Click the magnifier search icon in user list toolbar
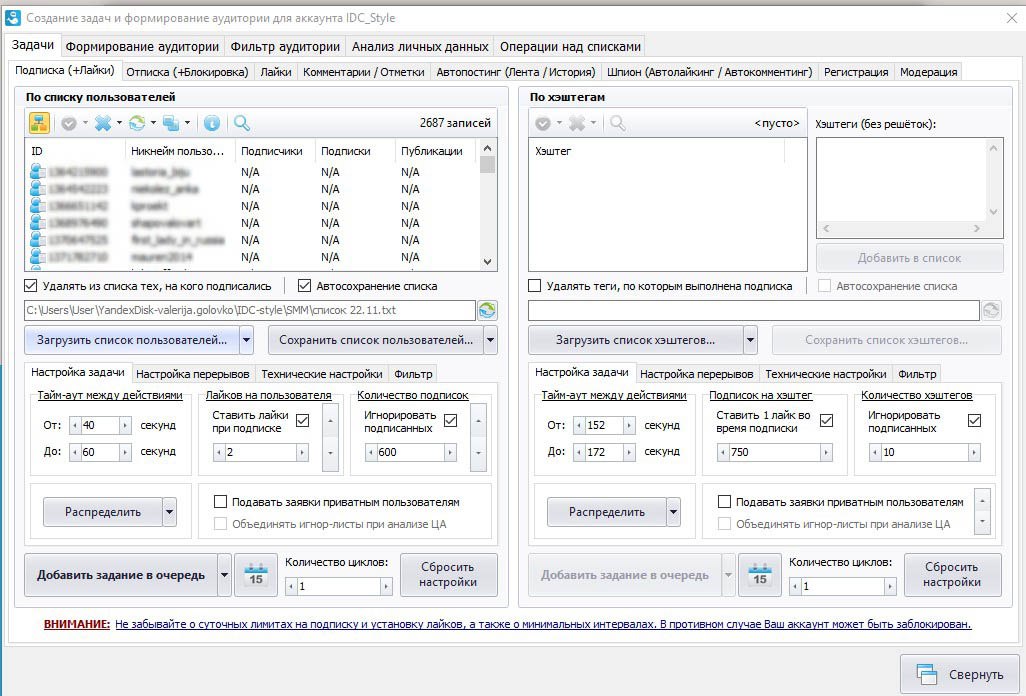Viewport: 1026px width, 696px height. [x=241, y=122]
